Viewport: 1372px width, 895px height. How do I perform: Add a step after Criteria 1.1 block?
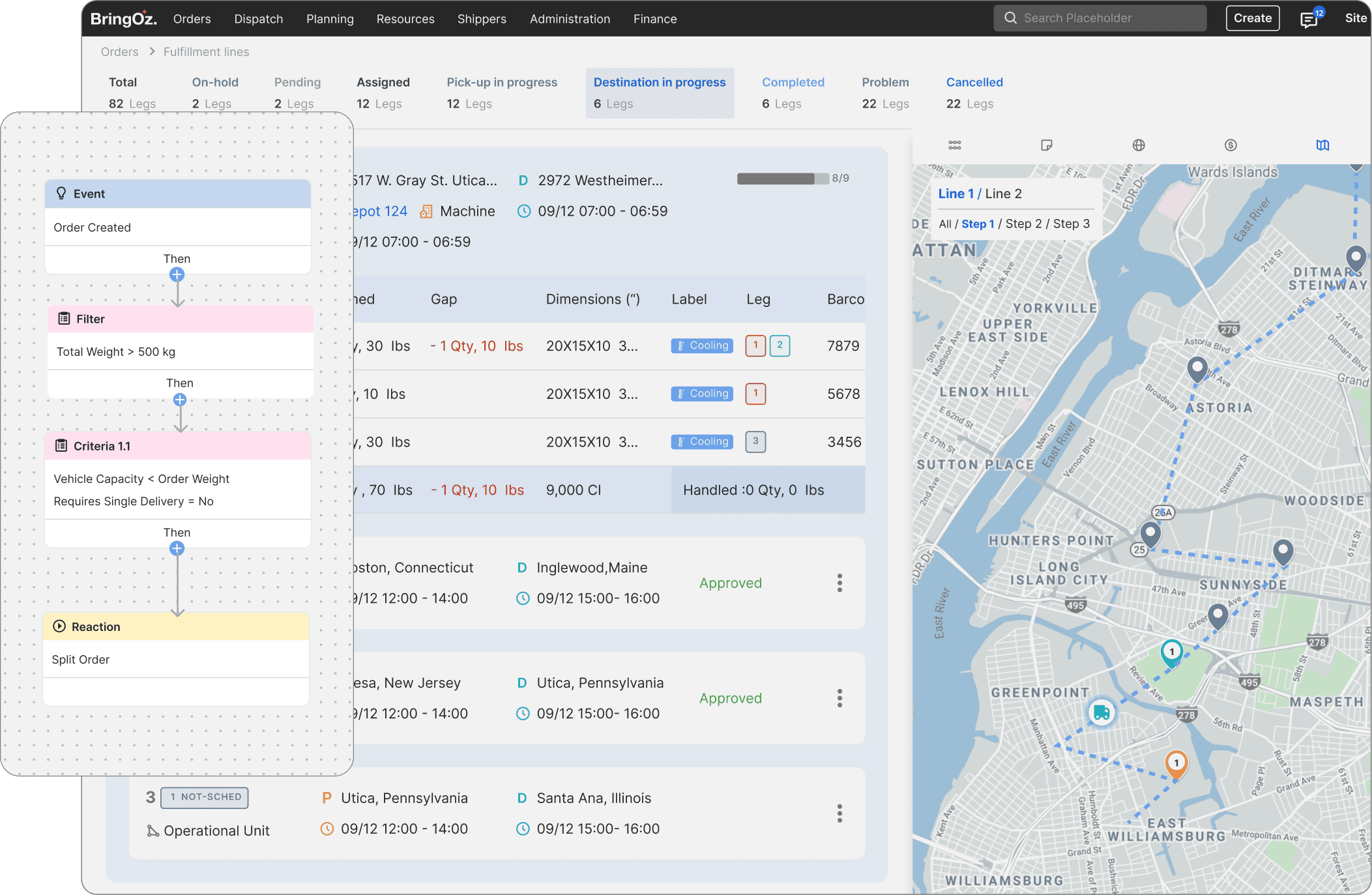pos(177,548)
